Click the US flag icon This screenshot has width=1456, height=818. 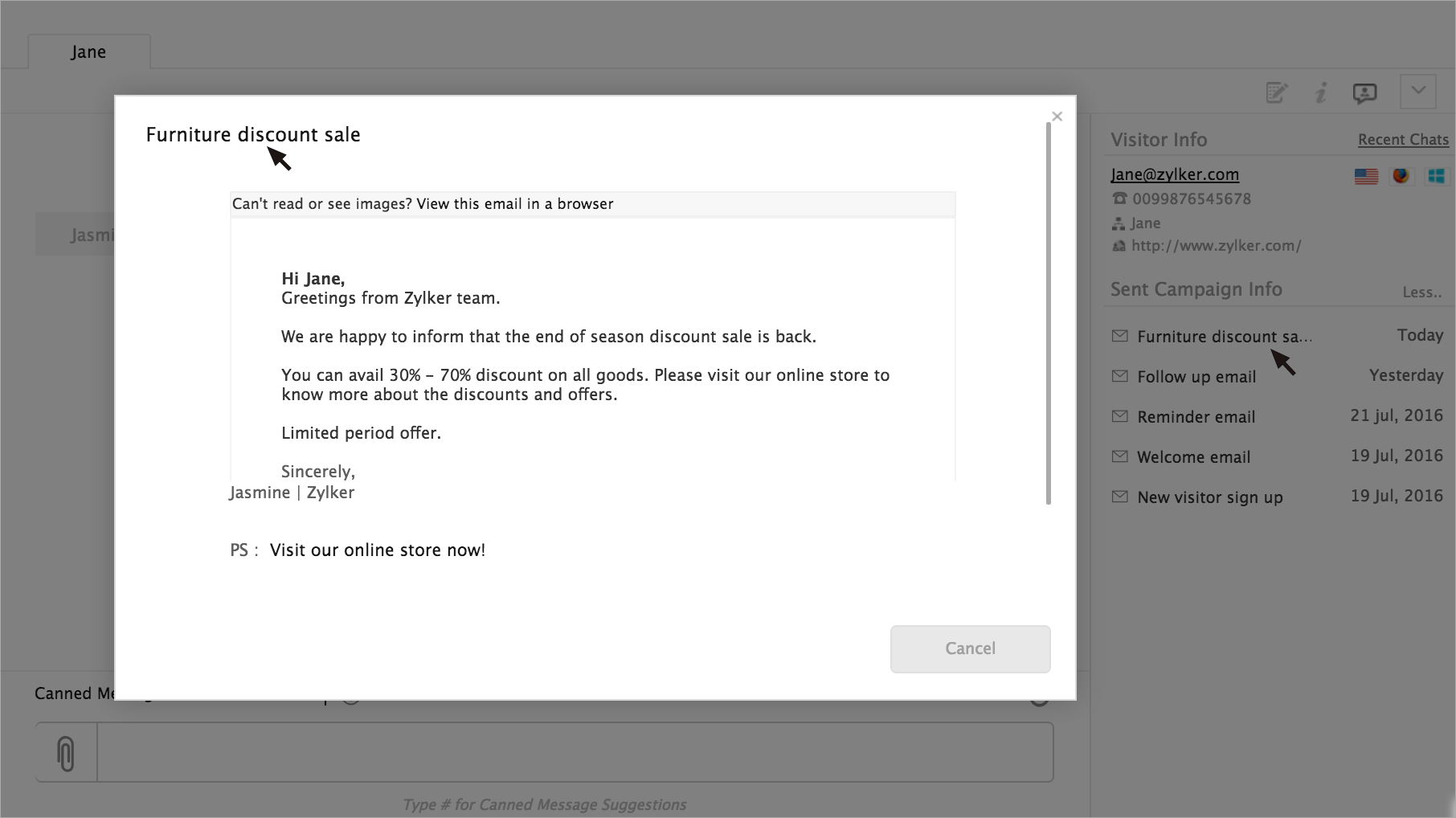[1366, 176]
